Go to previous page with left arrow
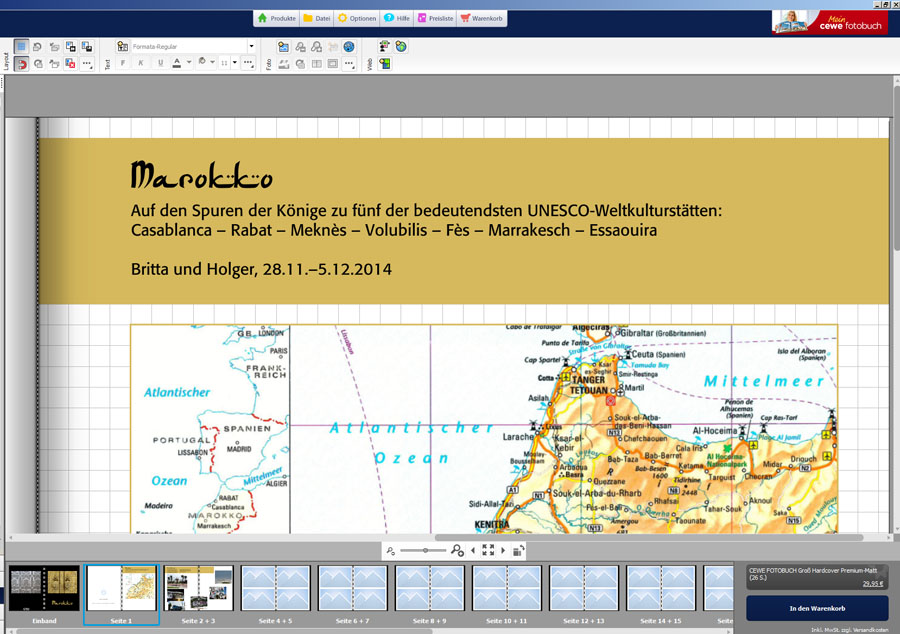 coord(472,550)
